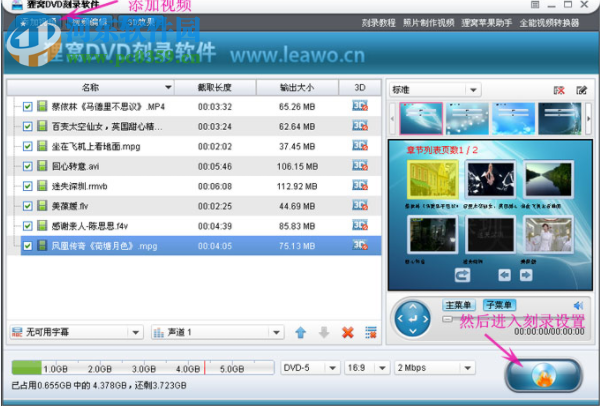The image size is (600, 406).
Task: Click the burn disc flame button
Action: click(x=543, y=375)
